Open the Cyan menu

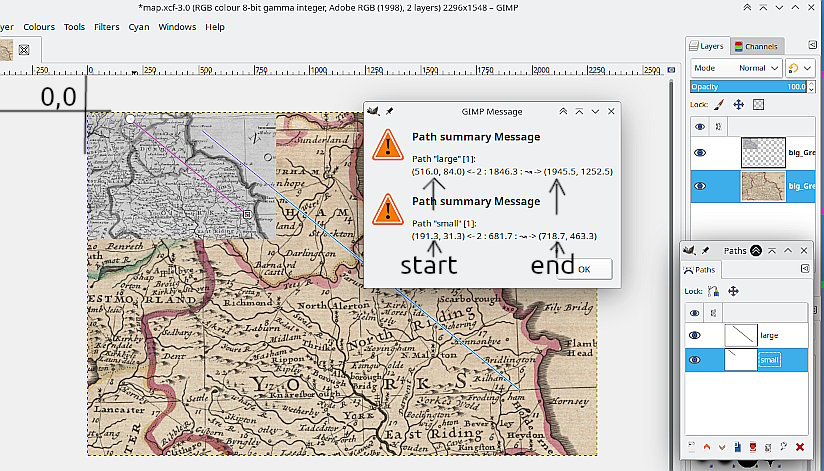click(x=139, y=27)
